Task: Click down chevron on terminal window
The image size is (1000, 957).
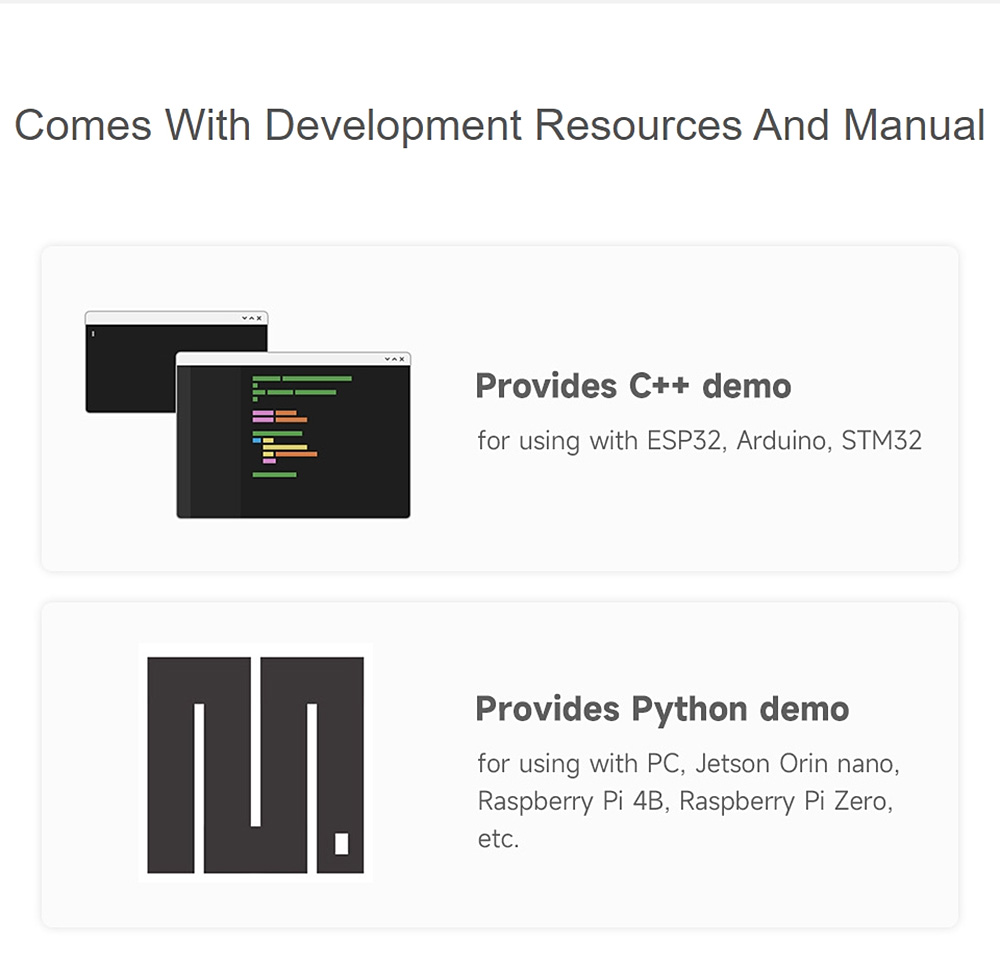Action: pyautogui.click(x=244, y=318)
